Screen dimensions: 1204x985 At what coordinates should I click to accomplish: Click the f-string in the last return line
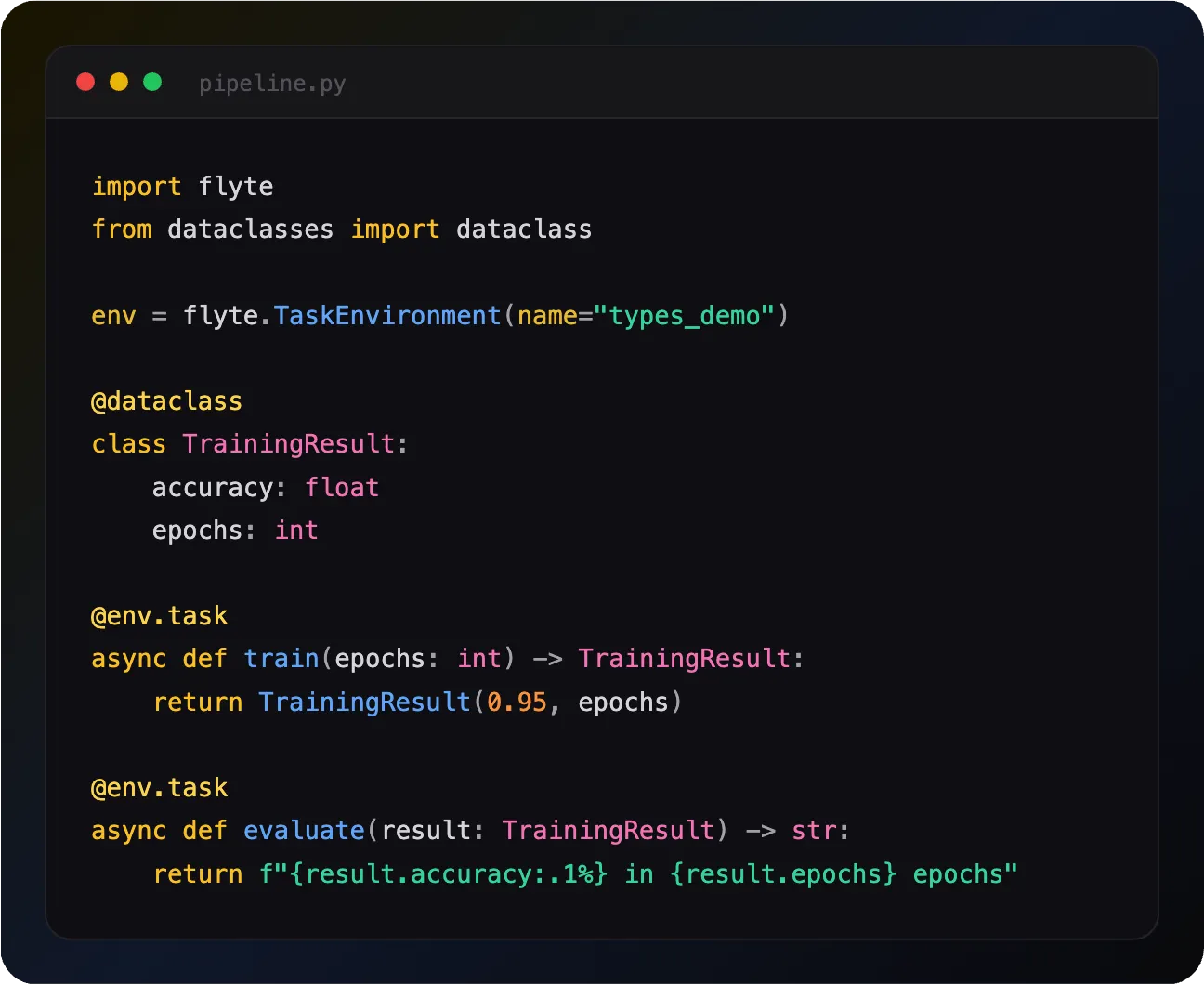click(x=638, y=874)
